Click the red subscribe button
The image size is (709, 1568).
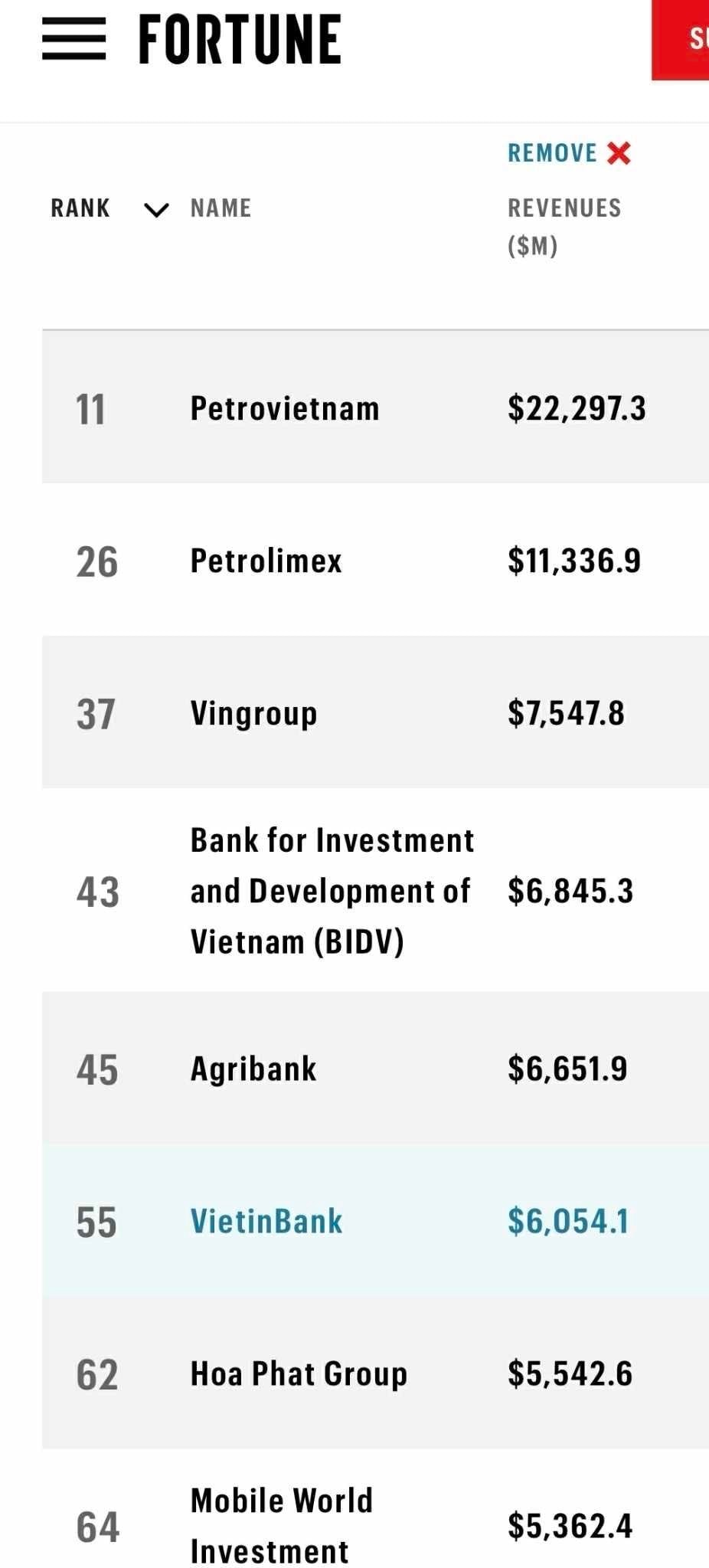(681, 38)
